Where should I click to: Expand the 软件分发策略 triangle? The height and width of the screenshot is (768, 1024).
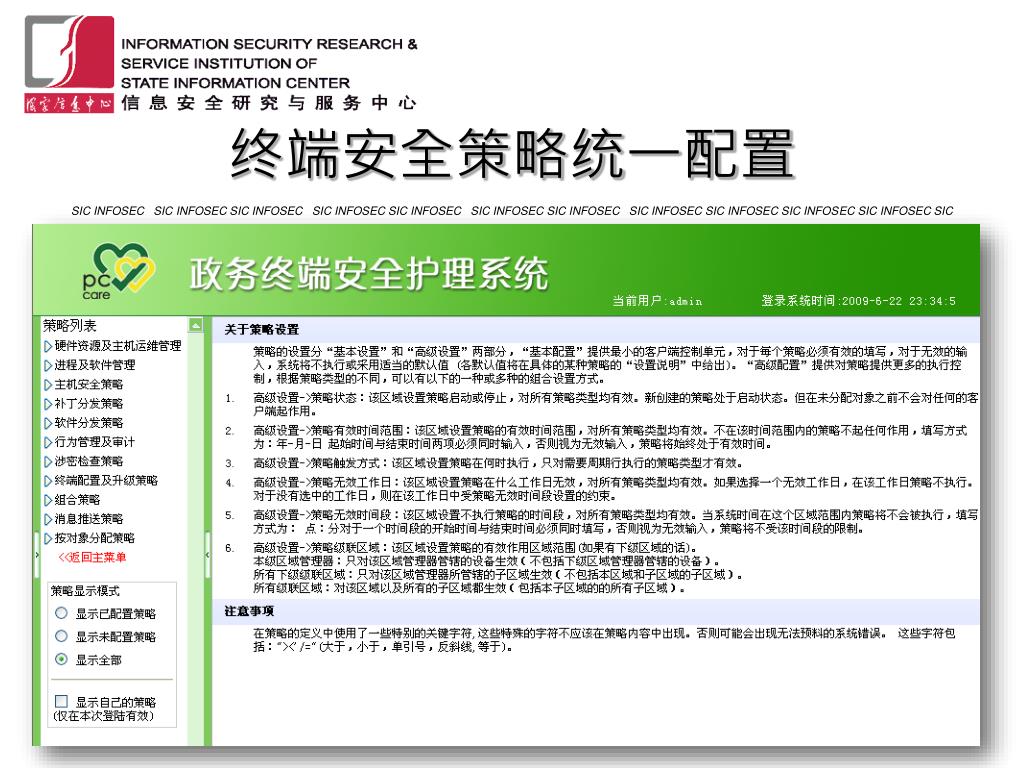coord(48,423)
